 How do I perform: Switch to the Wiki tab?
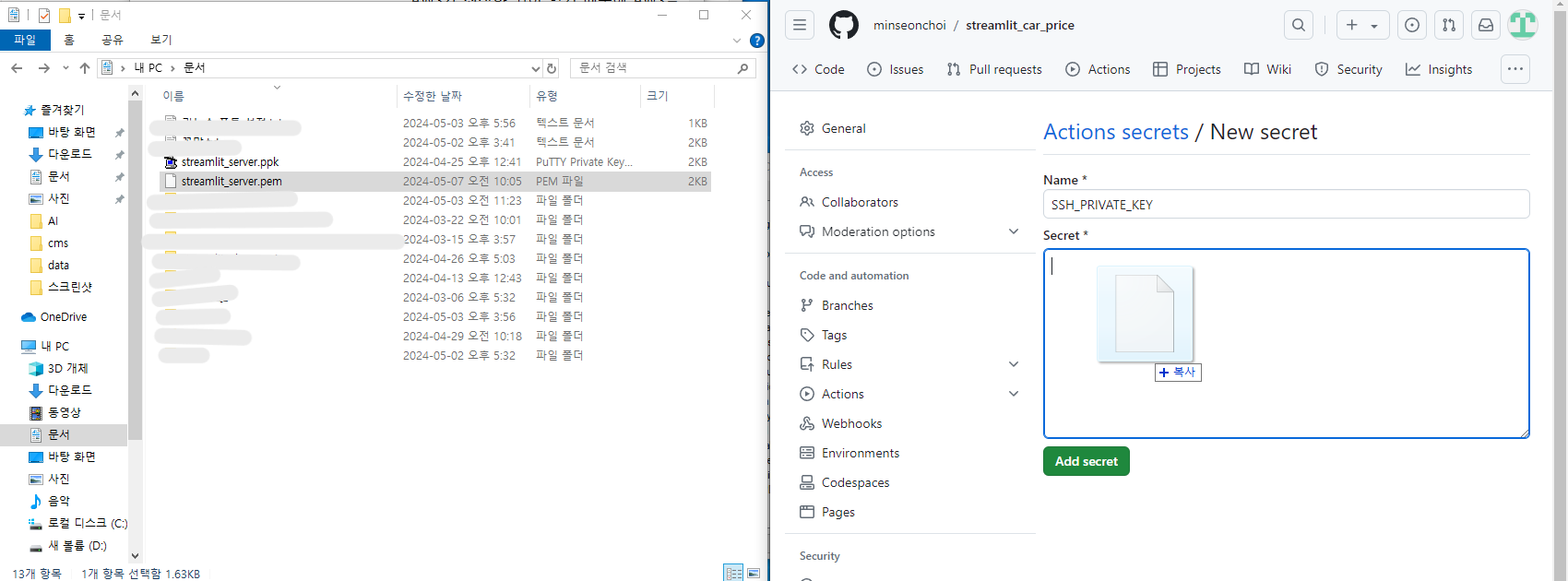[1267, 69]
